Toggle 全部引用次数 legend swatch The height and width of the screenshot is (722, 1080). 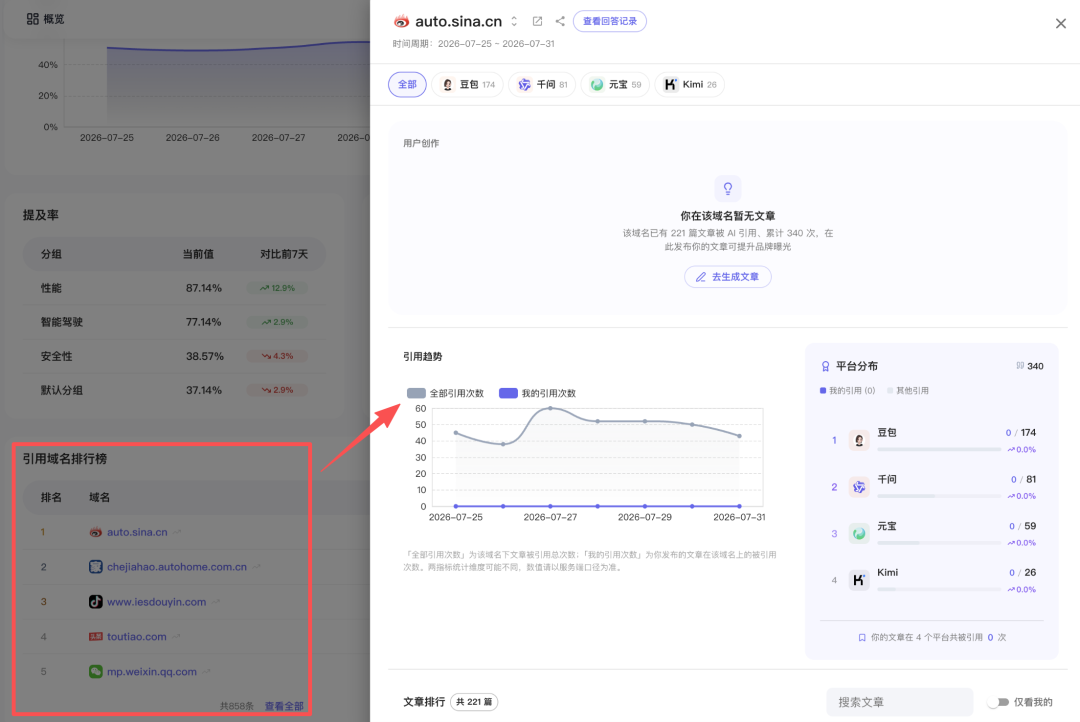point(416,393)
